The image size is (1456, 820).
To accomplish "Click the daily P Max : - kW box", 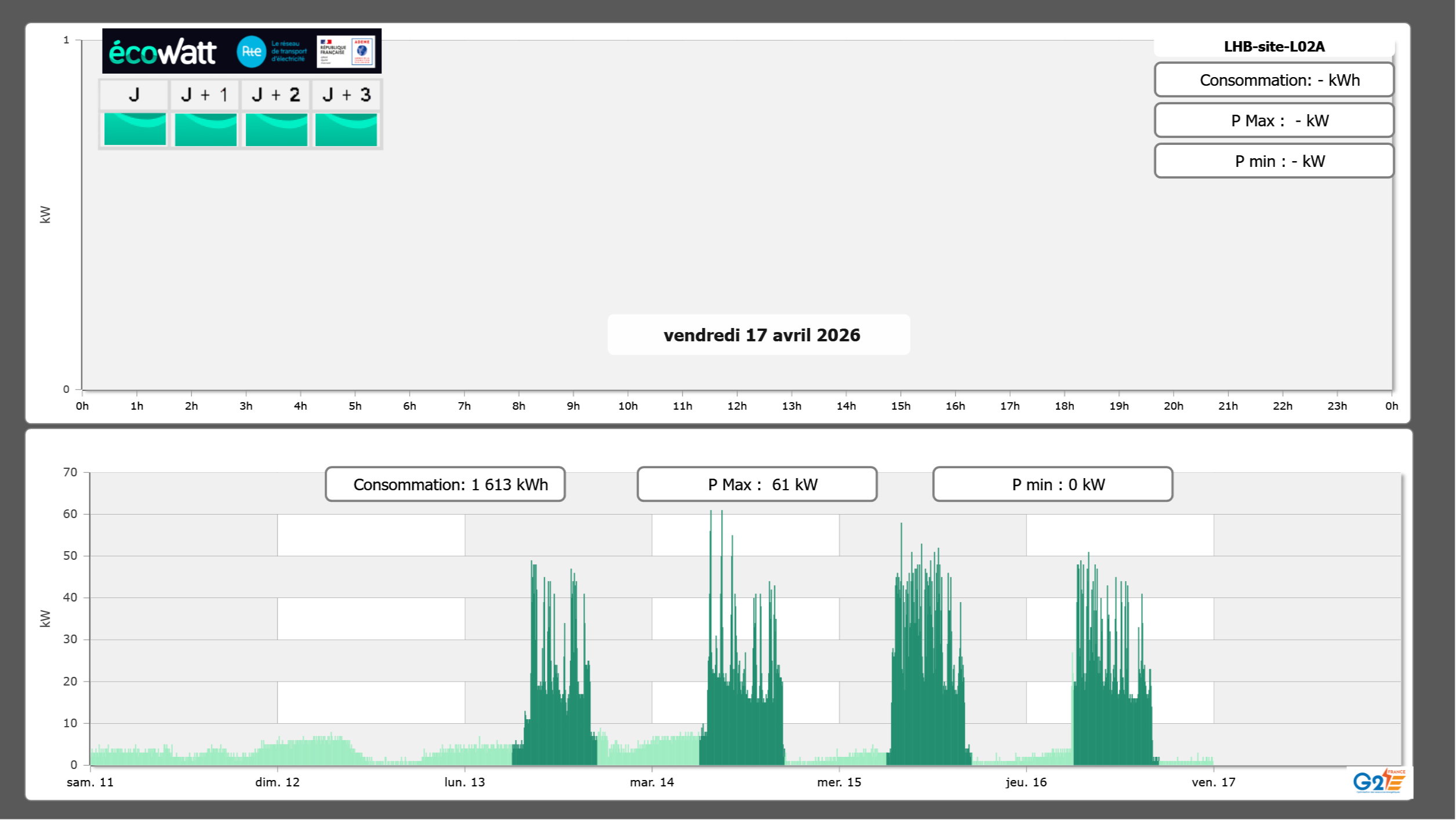I will point(1273,121).
